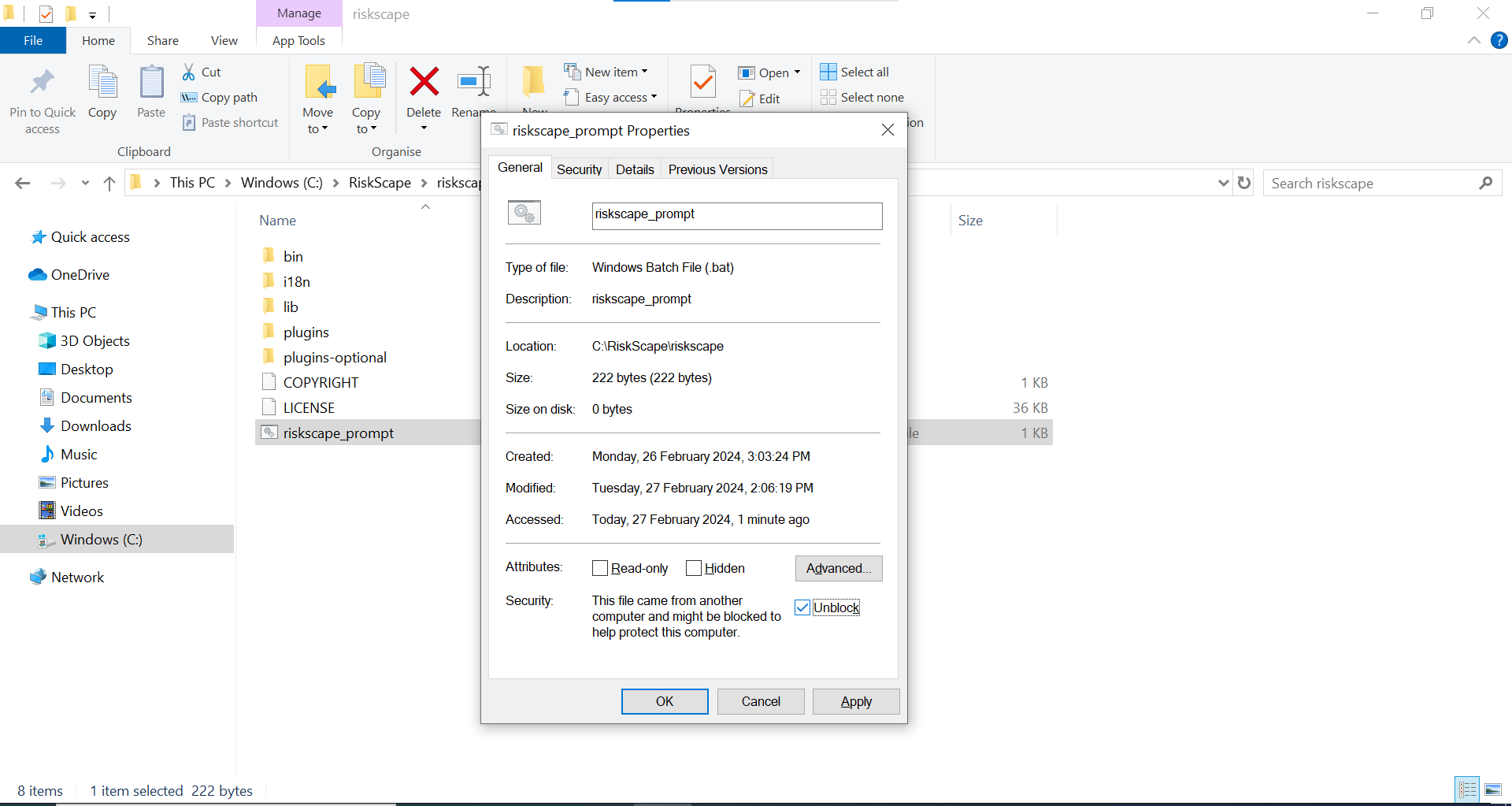1512x806 pixels.
Task: Expand the Open button dropdown arrow
Action: (x=797, y=72)
